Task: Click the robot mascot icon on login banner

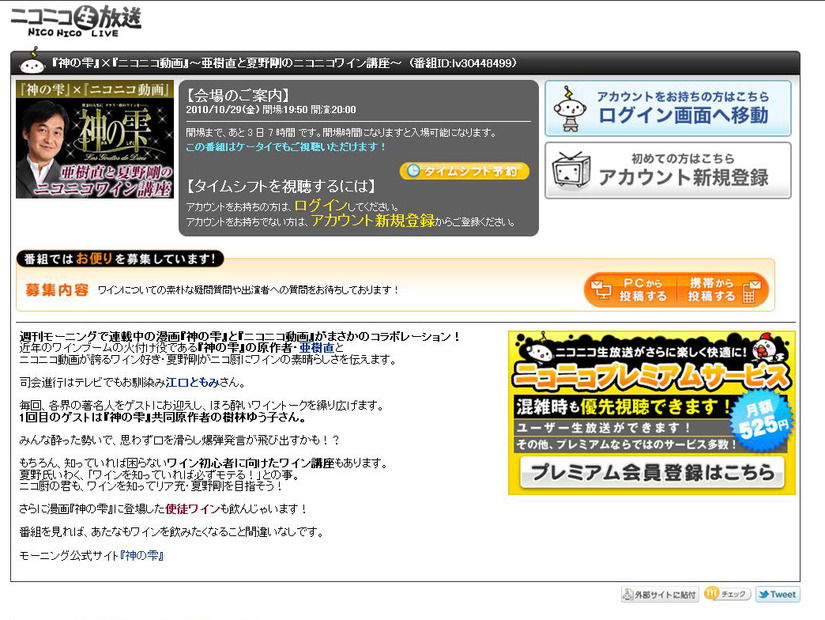Action: coord(570,108)
